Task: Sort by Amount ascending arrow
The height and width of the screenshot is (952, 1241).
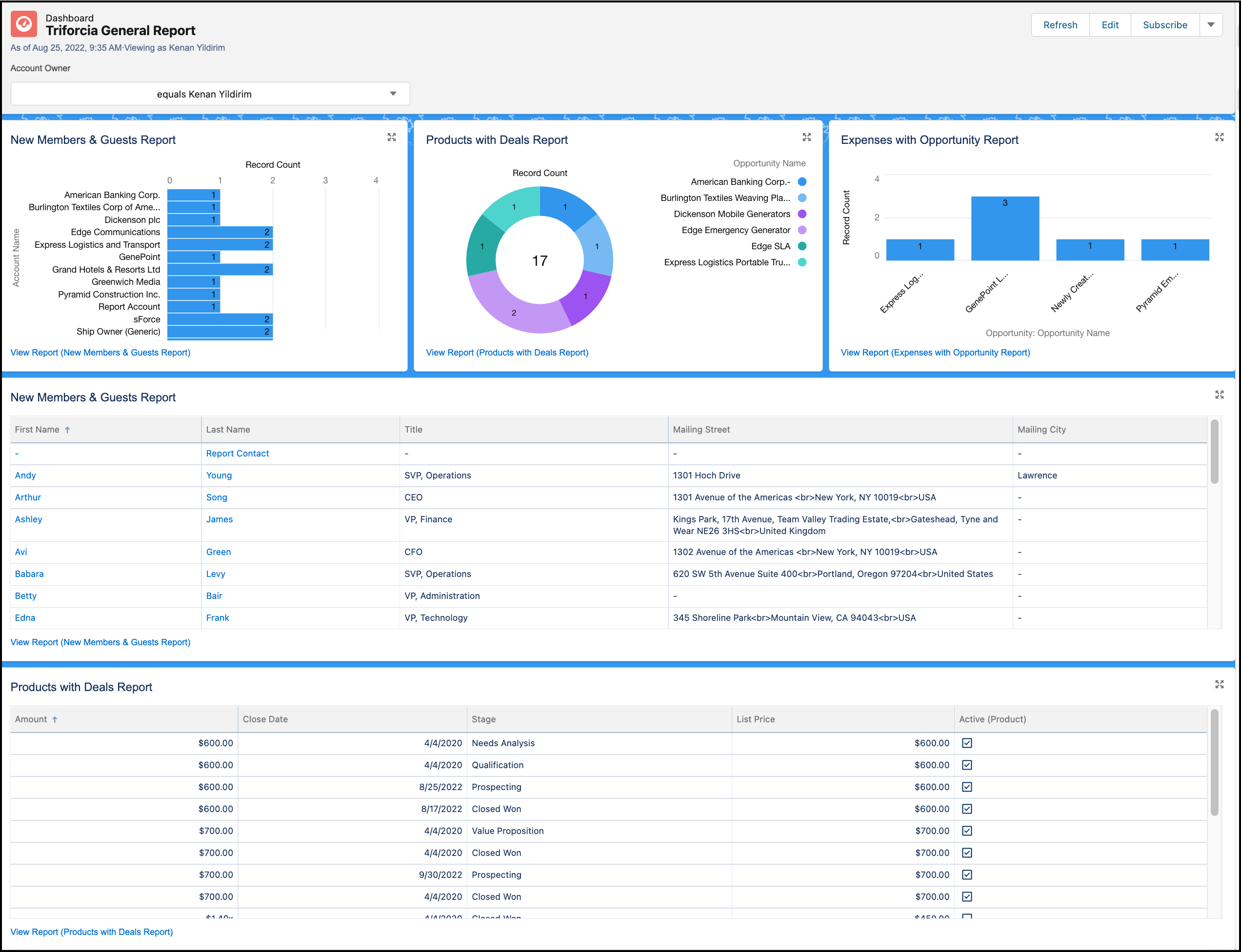Action: 55,719
